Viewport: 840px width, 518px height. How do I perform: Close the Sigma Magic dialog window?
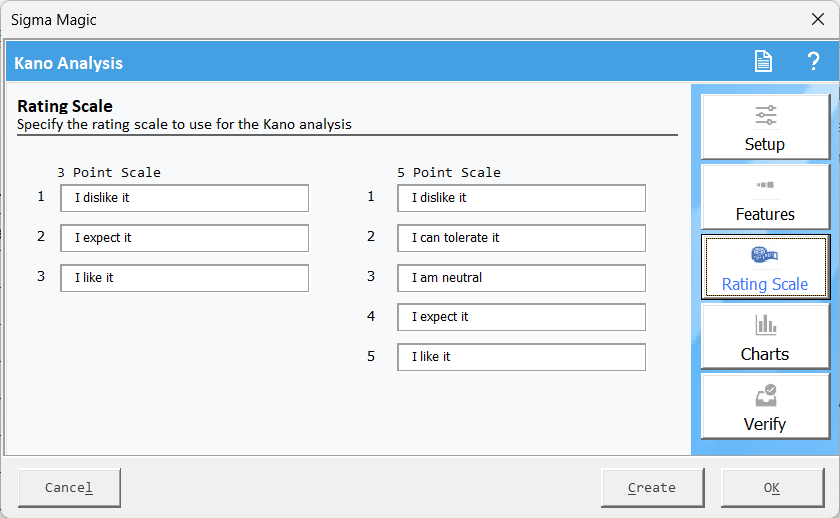(817, 19)
